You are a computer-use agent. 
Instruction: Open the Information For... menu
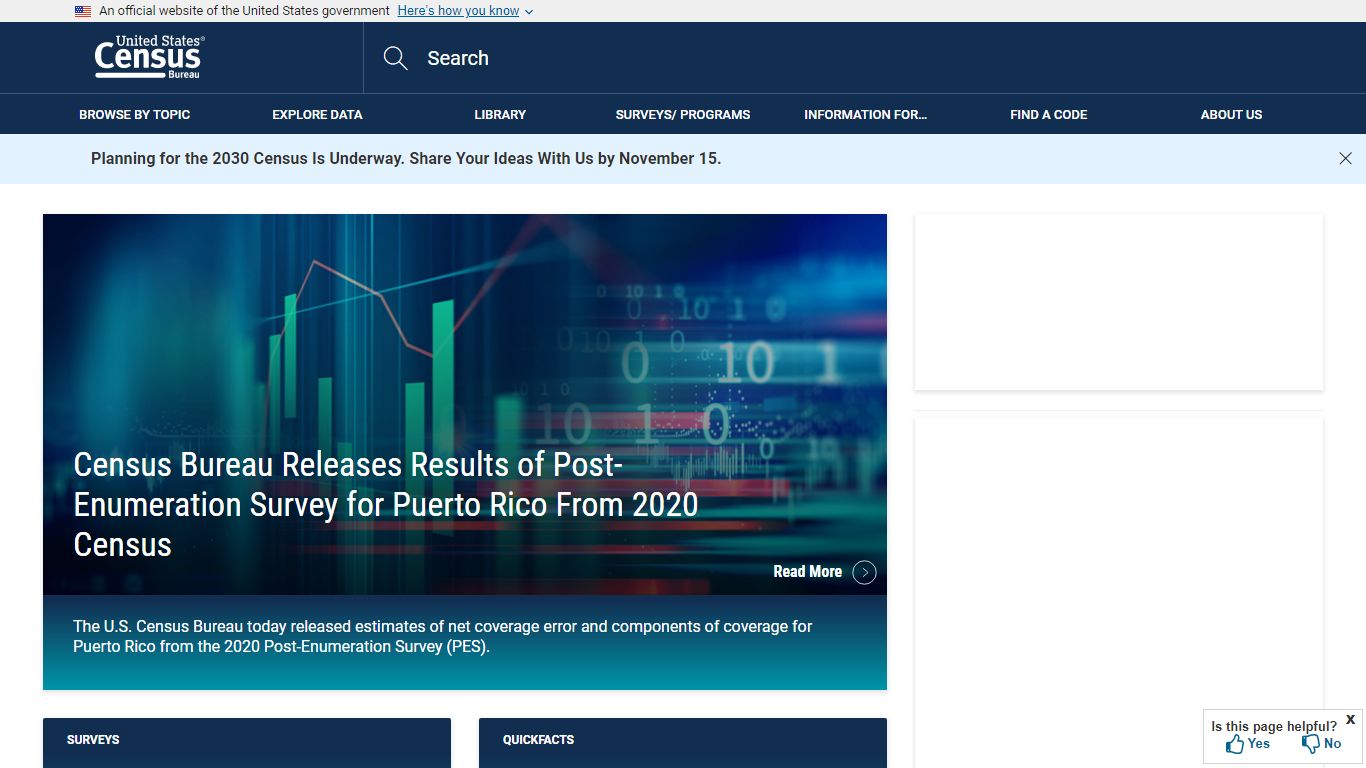866,115
